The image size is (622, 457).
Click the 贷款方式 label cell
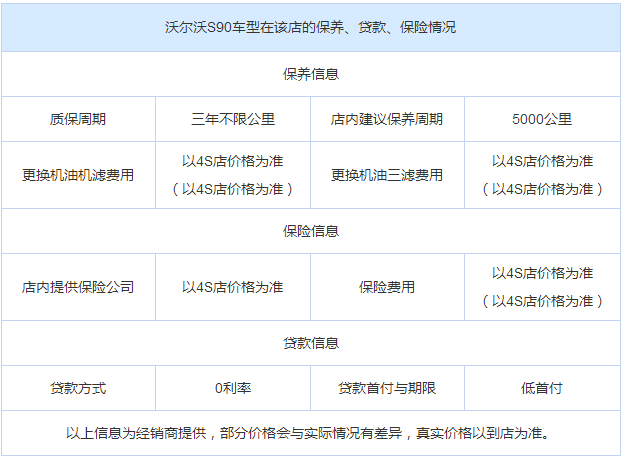coord(78,388)
